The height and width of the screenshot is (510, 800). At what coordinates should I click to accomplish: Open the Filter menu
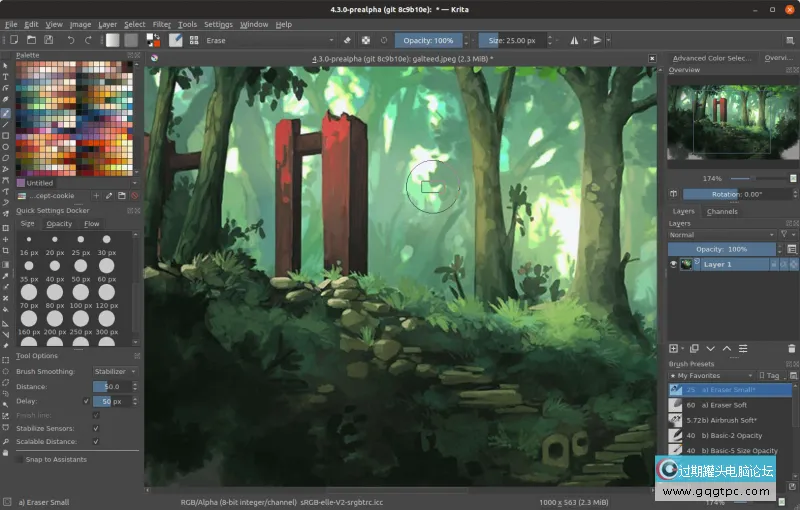[161, 24]
